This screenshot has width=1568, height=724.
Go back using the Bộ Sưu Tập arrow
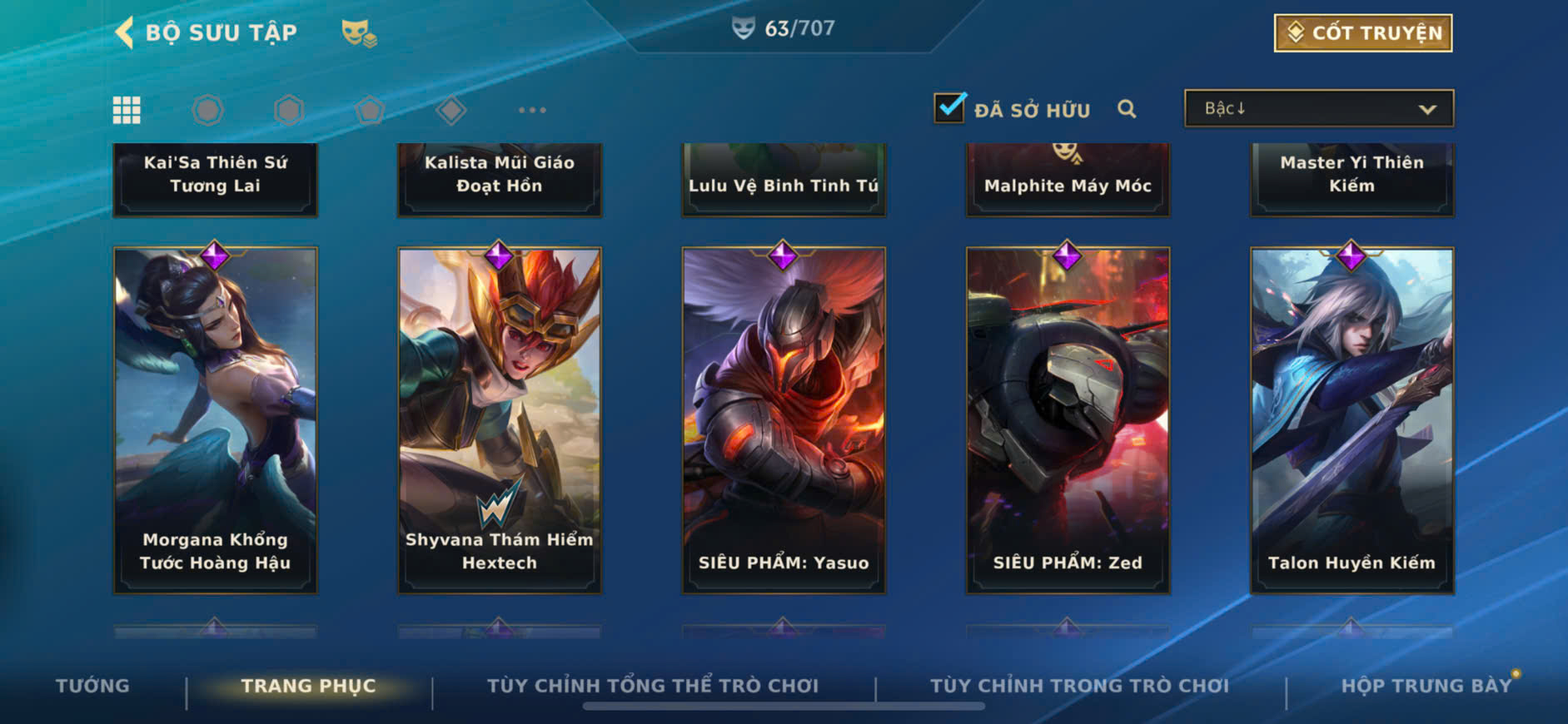pyautogui.click(x=124, y=32)
